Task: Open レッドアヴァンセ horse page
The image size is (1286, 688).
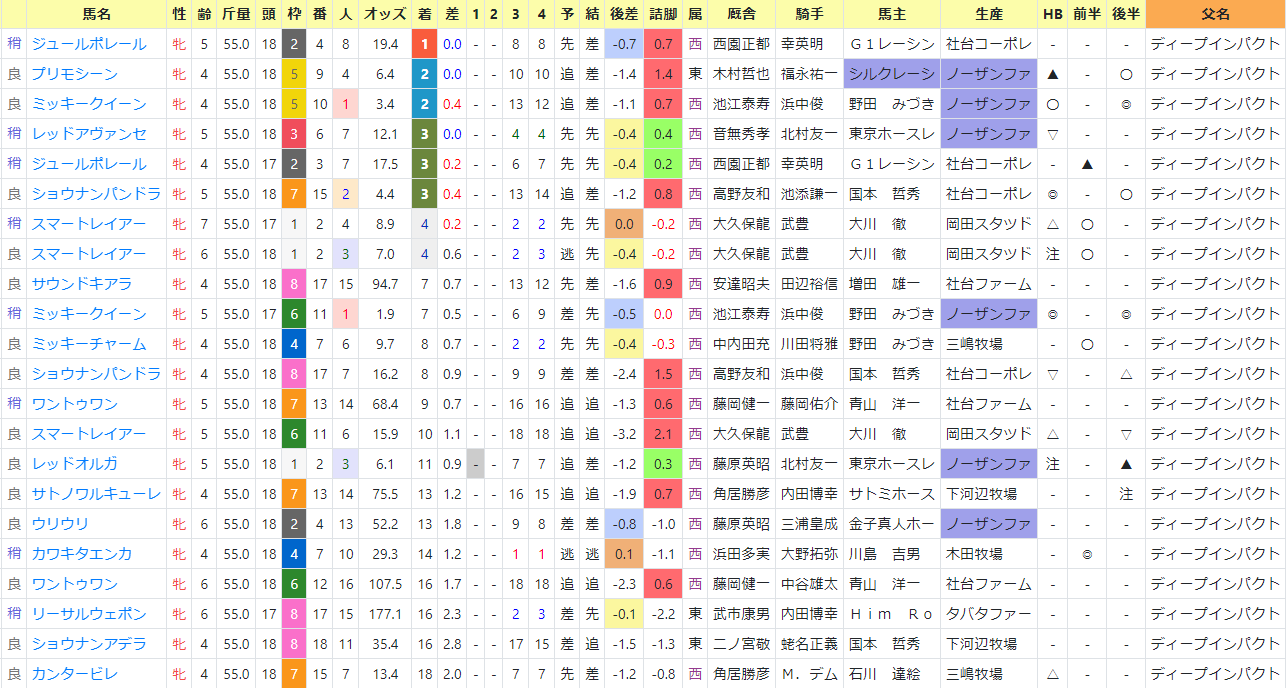Action: pyautogui.click(x=88, y=134)
